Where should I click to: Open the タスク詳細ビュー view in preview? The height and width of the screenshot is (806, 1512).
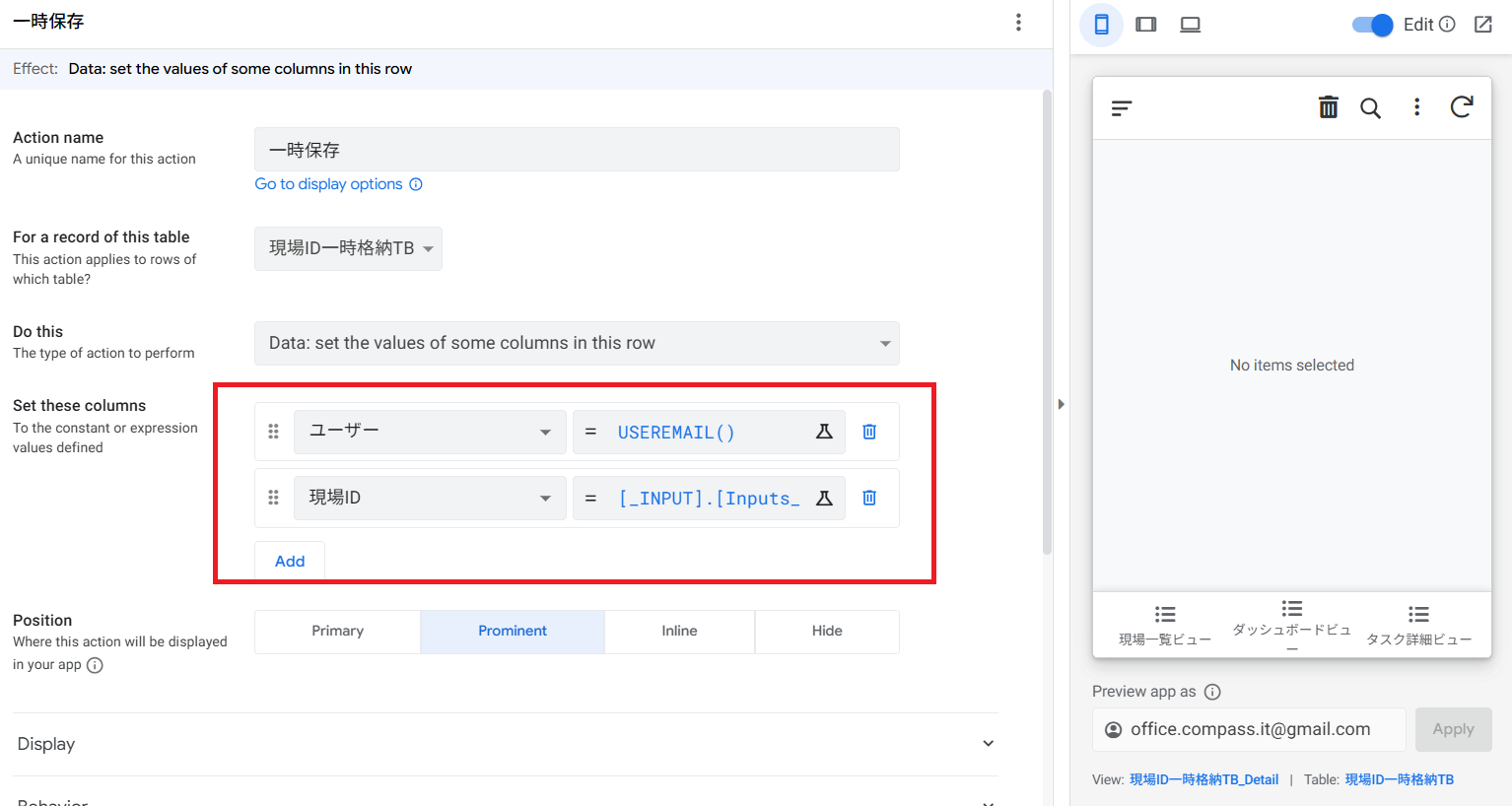[x=1418, y=626]
